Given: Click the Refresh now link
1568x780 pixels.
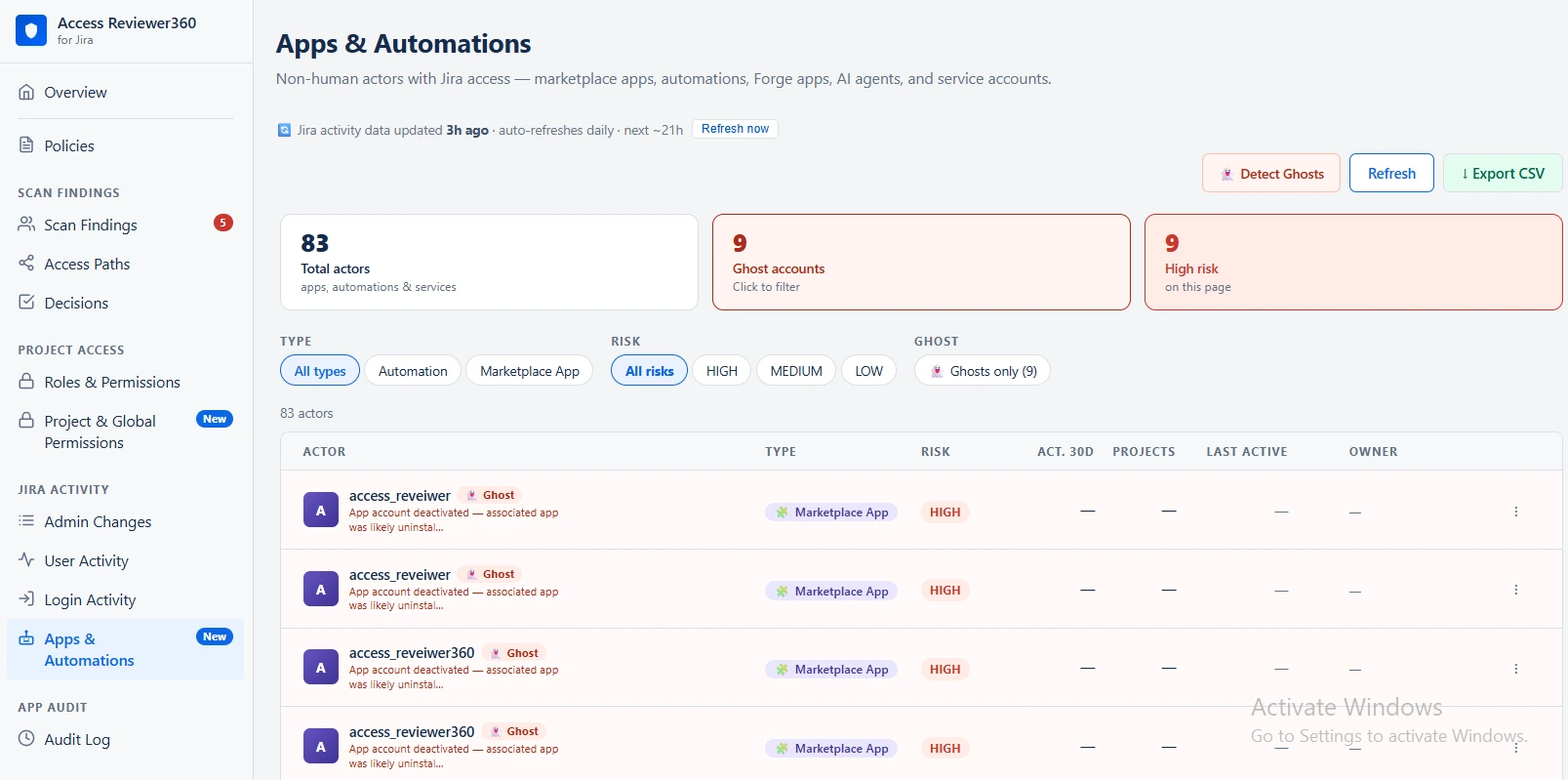Looking at the screenshot, I should tap(735, 129).
